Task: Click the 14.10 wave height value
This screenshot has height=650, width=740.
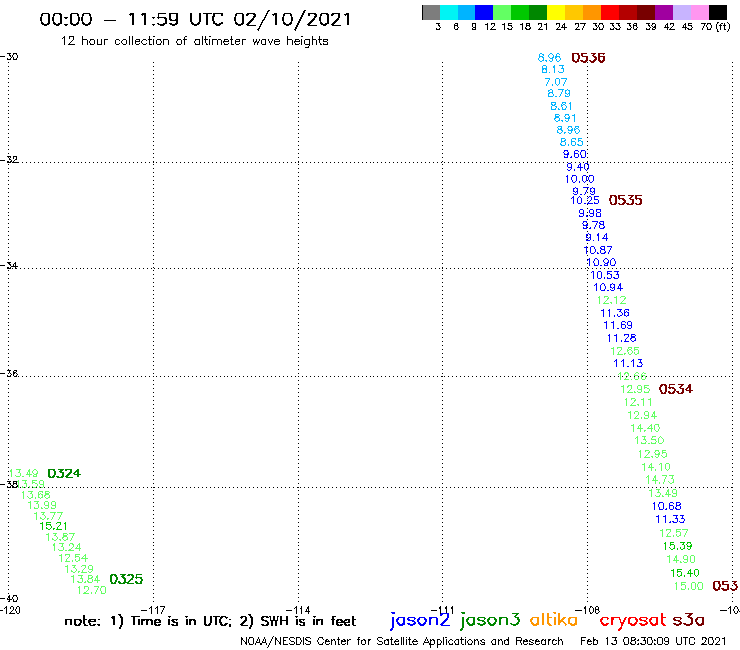Action: click(x=656, y=467)
